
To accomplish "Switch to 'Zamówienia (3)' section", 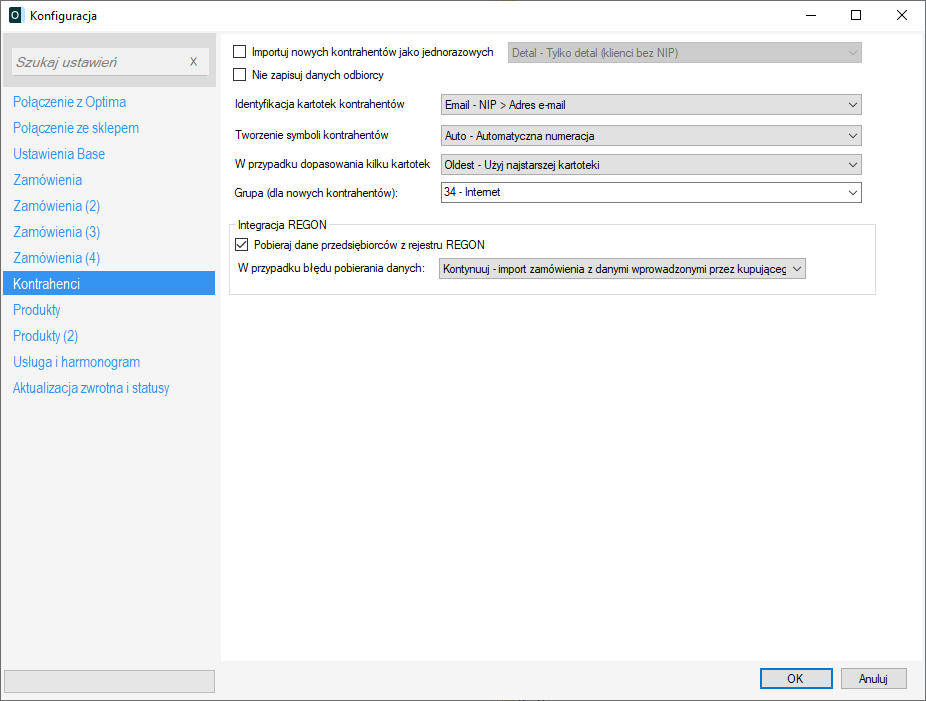I will tap(56, 232).
